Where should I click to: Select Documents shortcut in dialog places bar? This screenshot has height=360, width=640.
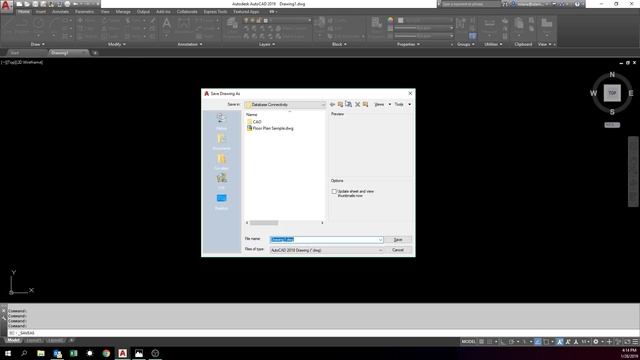pyautogui.click(x=221, y=141)
